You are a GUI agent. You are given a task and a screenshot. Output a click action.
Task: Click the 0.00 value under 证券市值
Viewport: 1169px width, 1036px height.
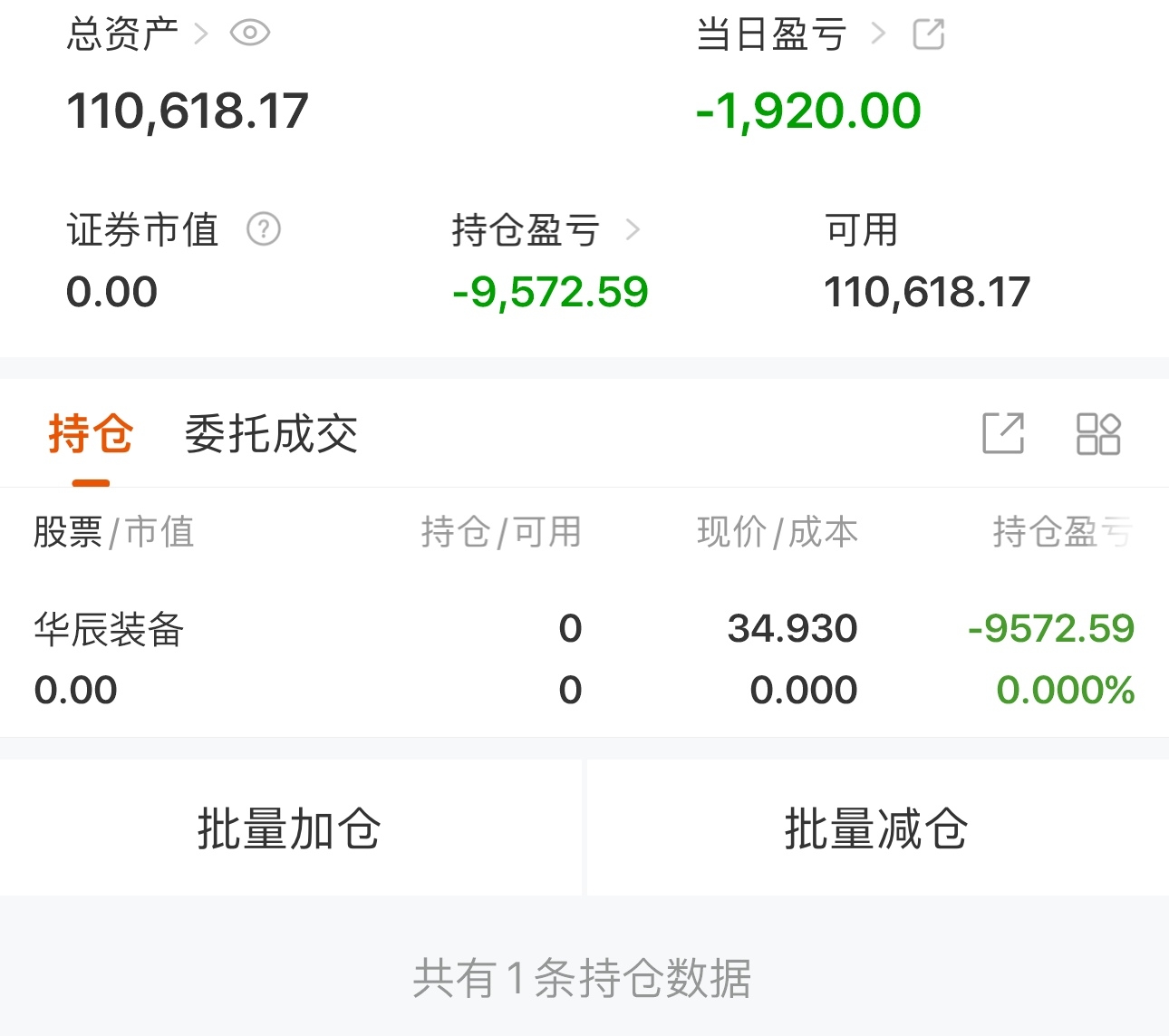(111, 292)
